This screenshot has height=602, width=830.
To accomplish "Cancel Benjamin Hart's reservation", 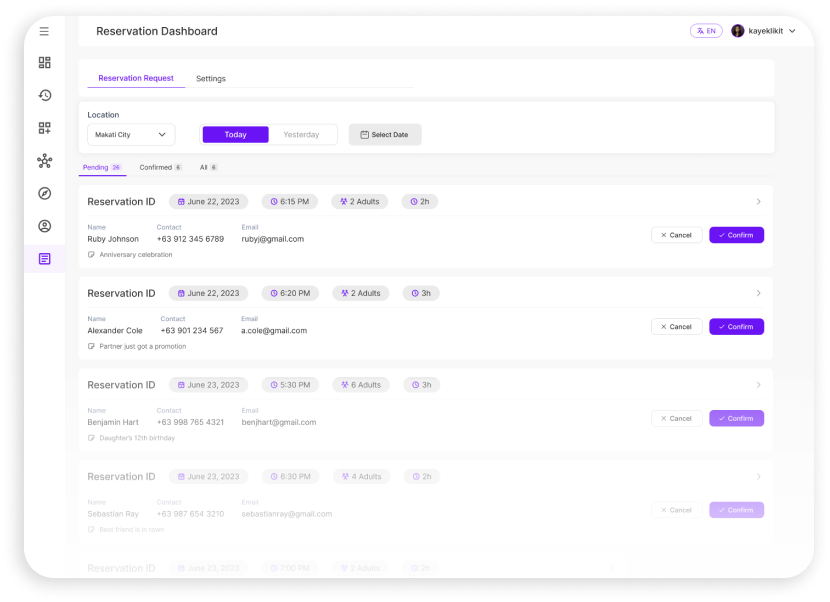I will pyautogui.click(x=676, y=418).
